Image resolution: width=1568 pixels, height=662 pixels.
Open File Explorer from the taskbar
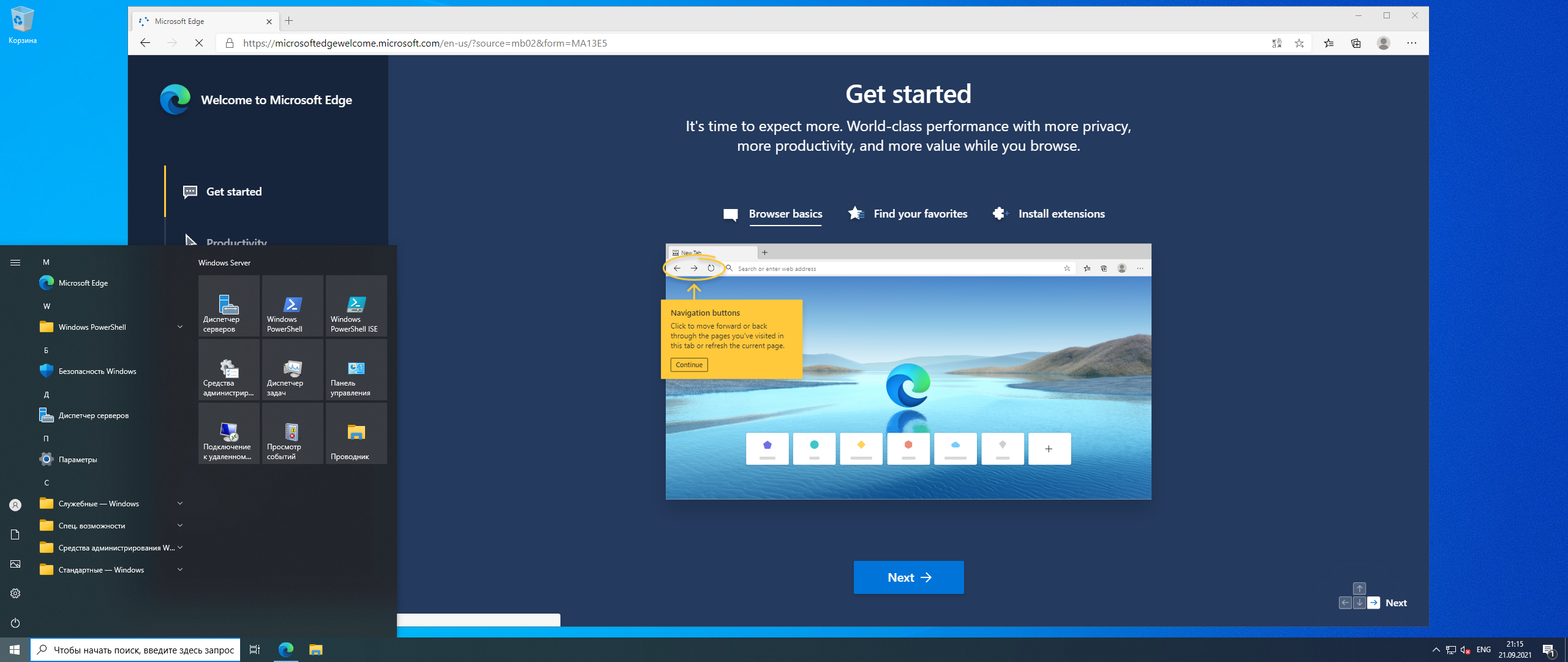coord(315,650)
